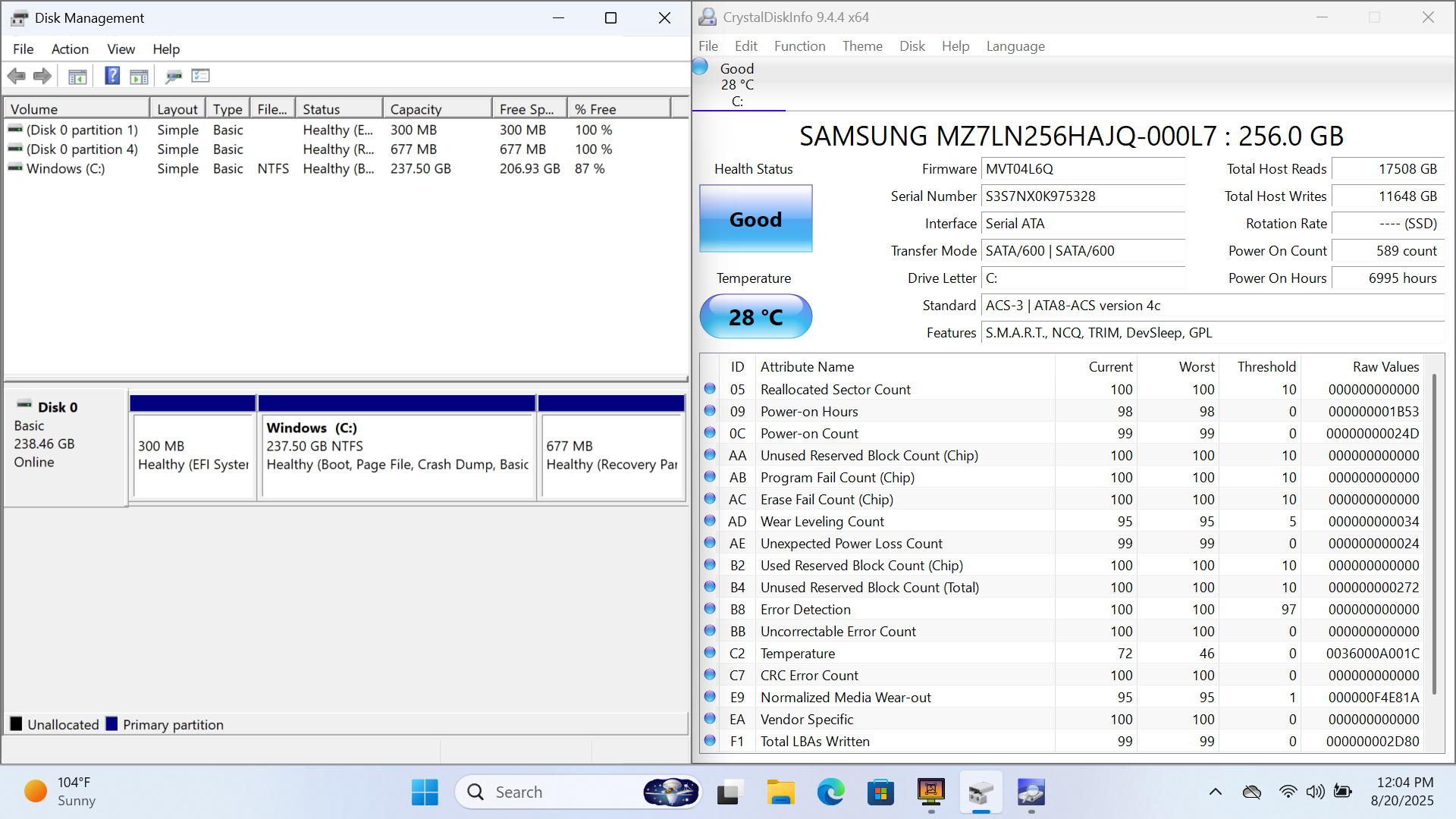Viewport: 1456px width, 819px height.
Task: Show hidden system tray icons chevron
Action: [1215, 792]
